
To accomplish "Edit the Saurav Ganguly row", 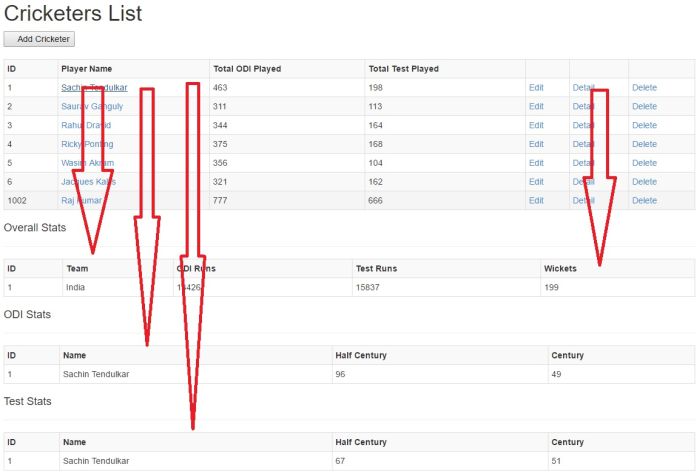I will coord(536,106).
